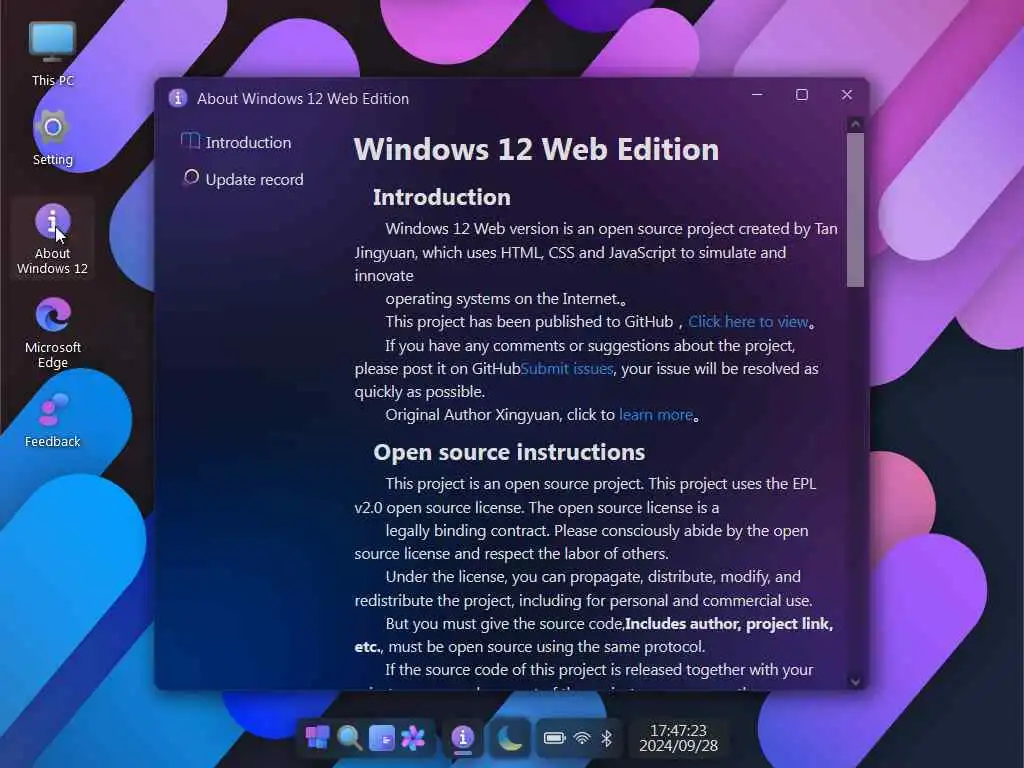Open the Setting desktop icon

[x=52, y=138]
